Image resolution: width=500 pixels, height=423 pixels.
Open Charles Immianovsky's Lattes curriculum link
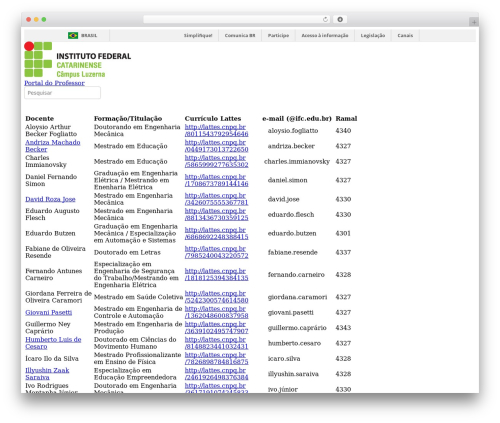pos(216,161)
